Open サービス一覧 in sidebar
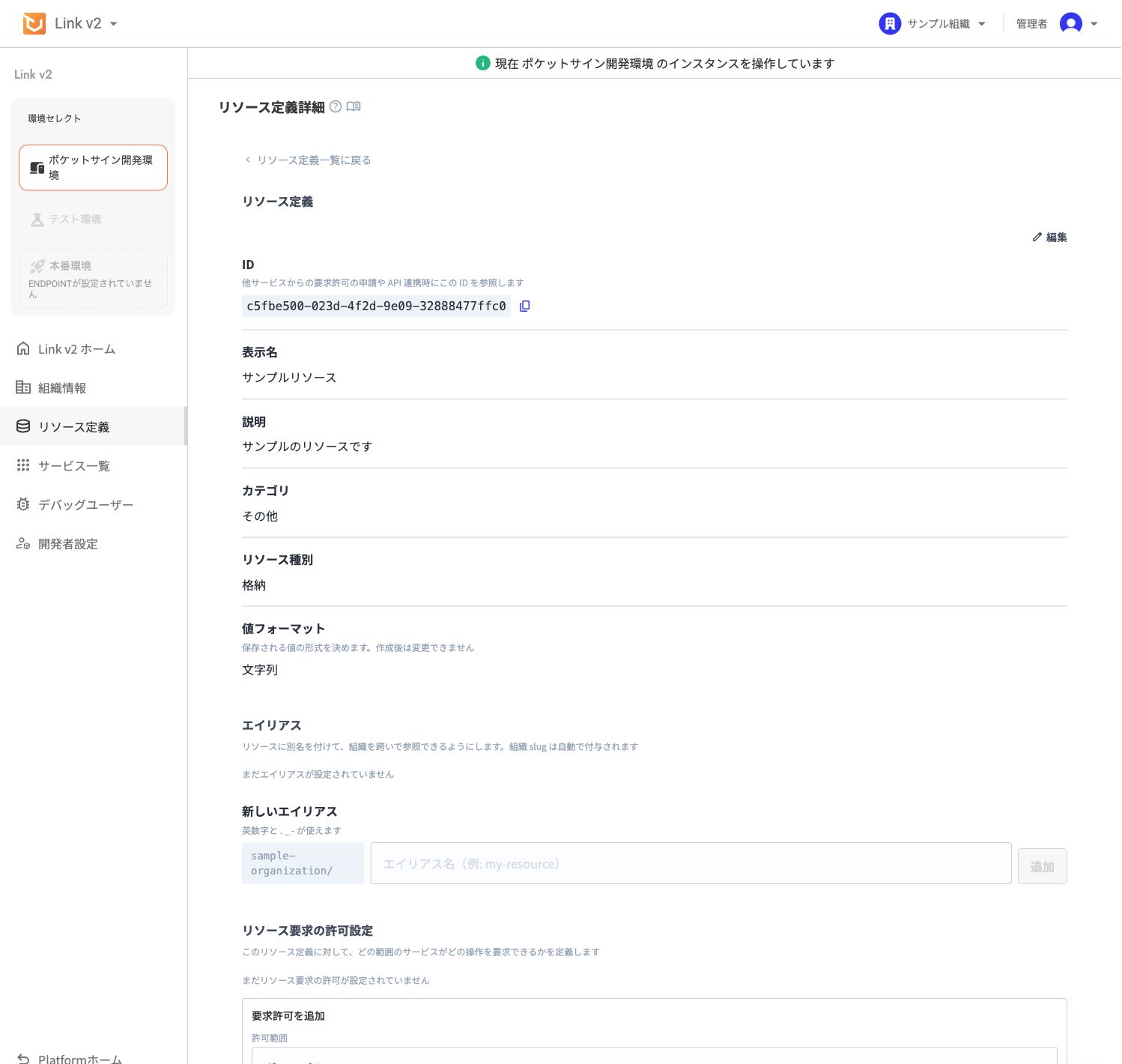The width and height of the screenshot is (1122, 1064). (x=93, y=466)
